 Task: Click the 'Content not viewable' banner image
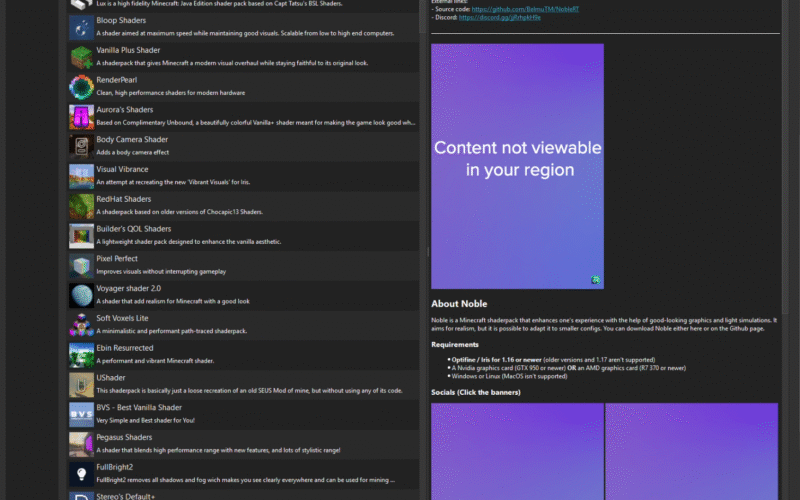(x=517, y=166)
